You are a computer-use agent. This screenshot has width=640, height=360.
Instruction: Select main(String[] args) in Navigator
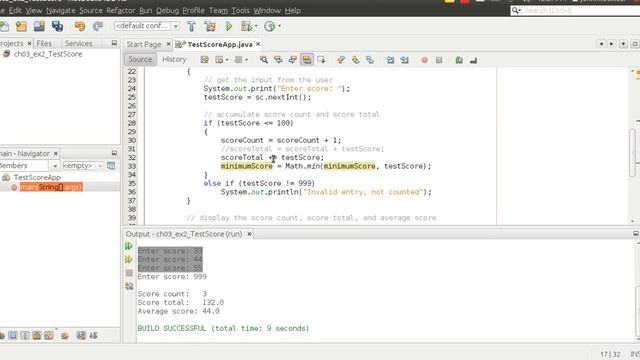point(51,187)
